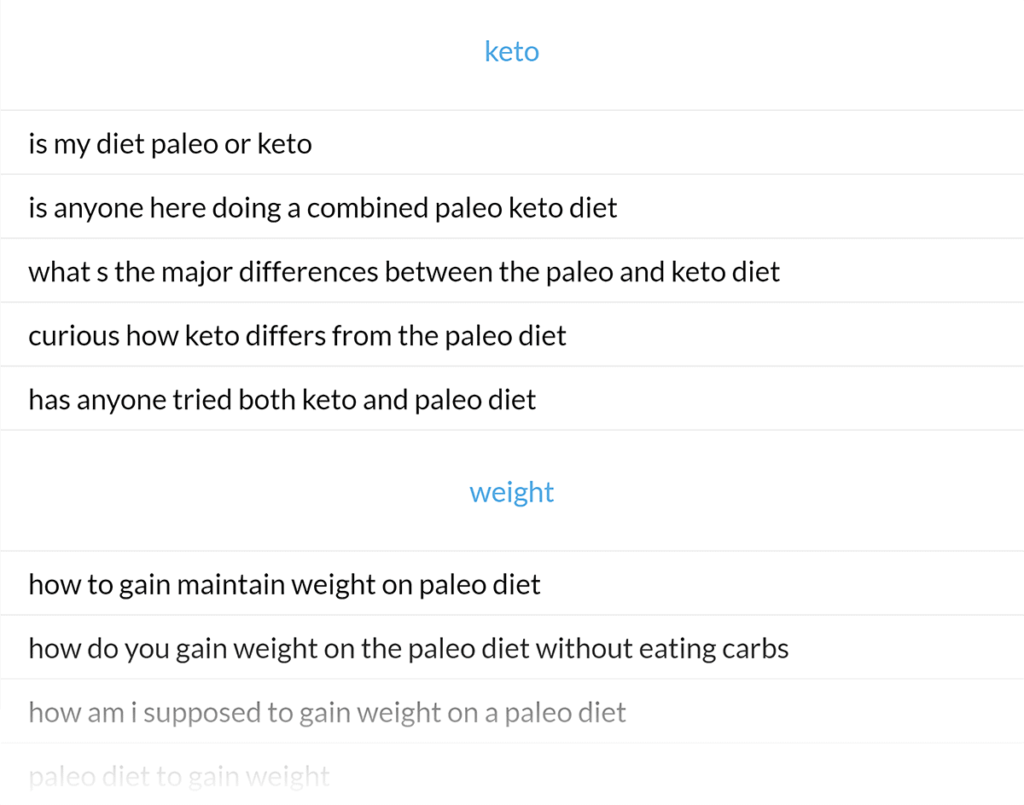Select "curious how keto differs" entry
1024x805 pixels.
click(x=297, y=336)
